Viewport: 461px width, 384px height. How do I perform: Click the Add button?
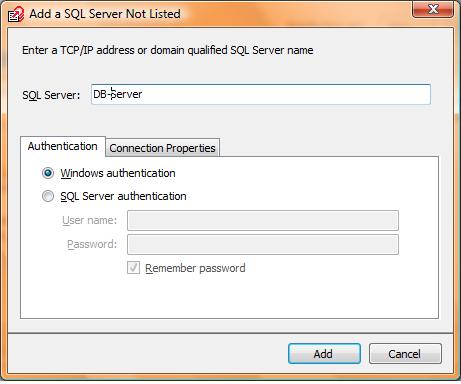pos(324,354)
